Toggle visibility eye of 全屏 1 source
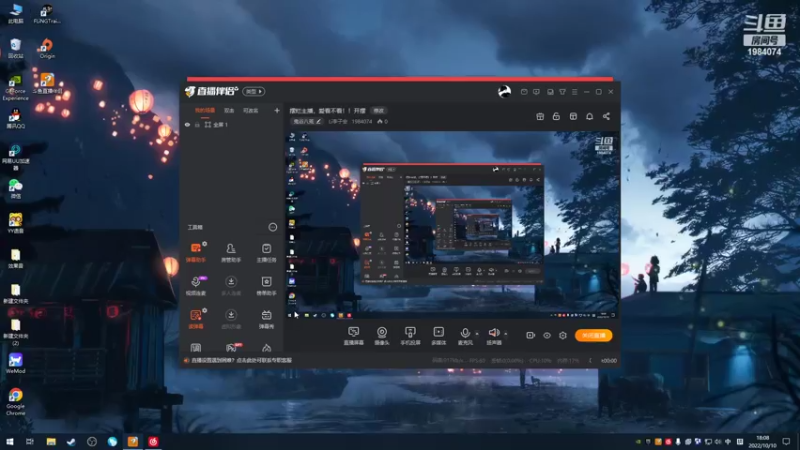Screen dimensions: 800x450 pyautogui.click(x=187, y=125)
